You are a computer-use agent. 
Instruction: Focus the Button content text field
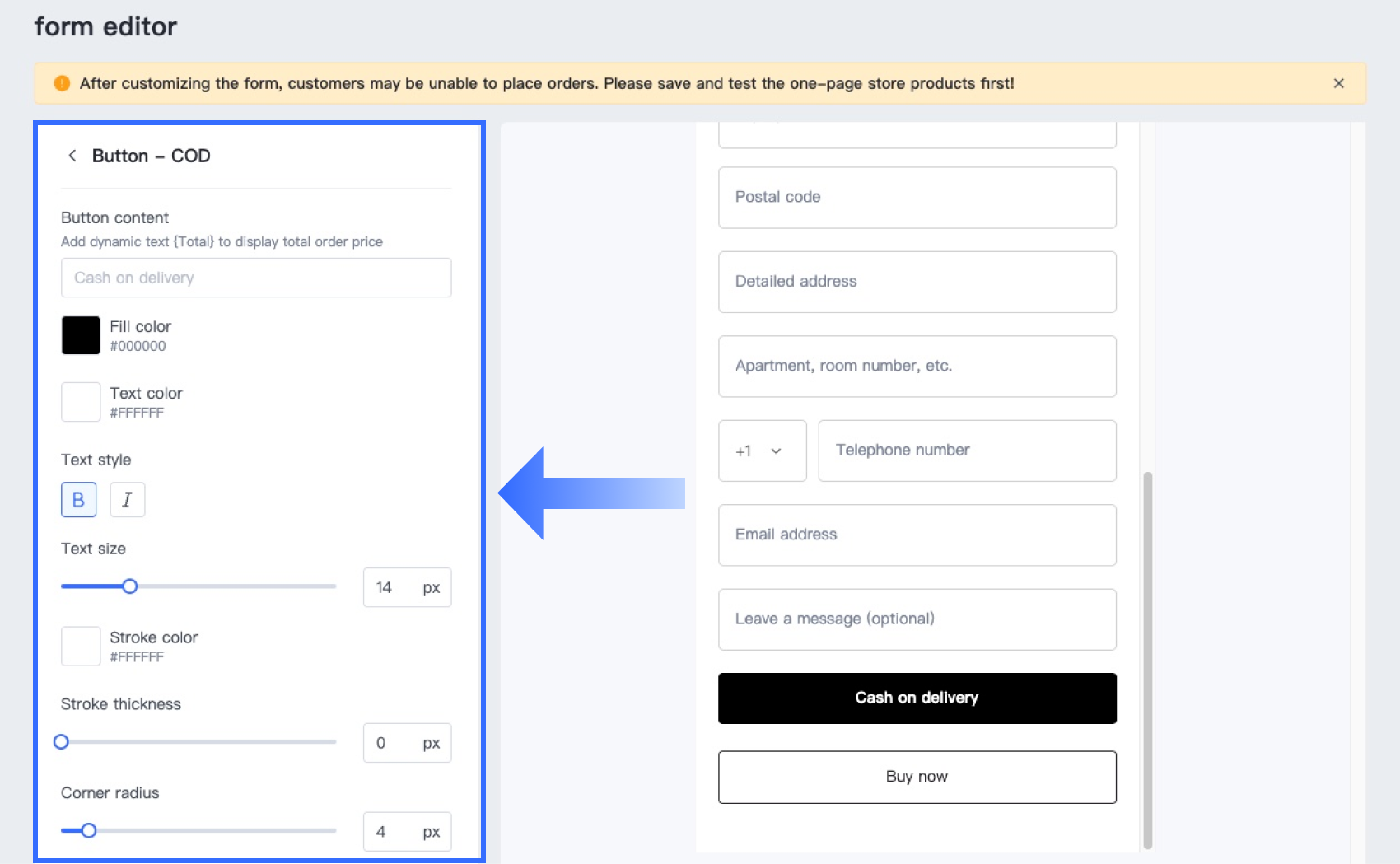tap(255, 278)
